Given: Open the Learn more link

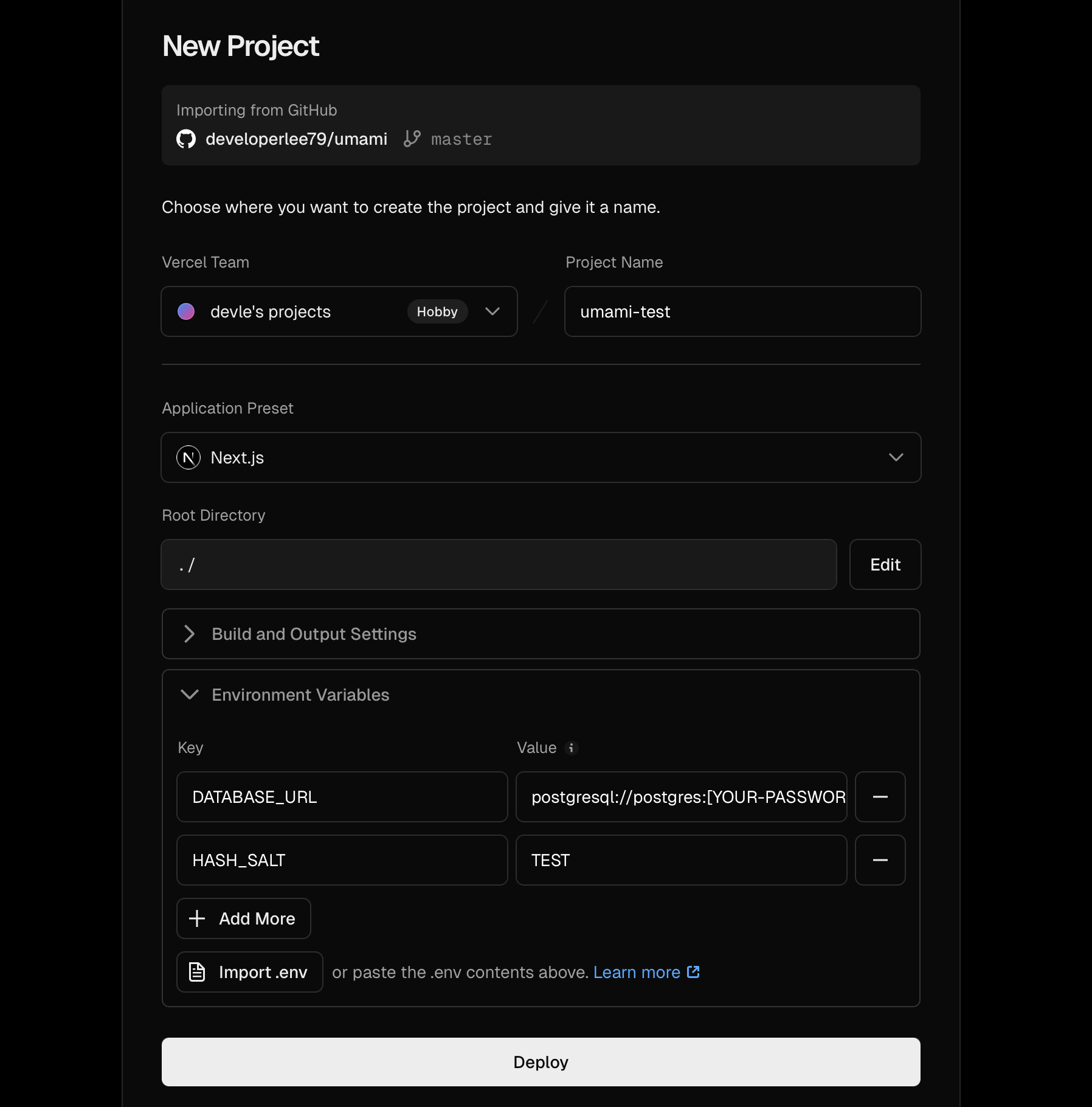Looking at the screenshot, I should [636, 972].
